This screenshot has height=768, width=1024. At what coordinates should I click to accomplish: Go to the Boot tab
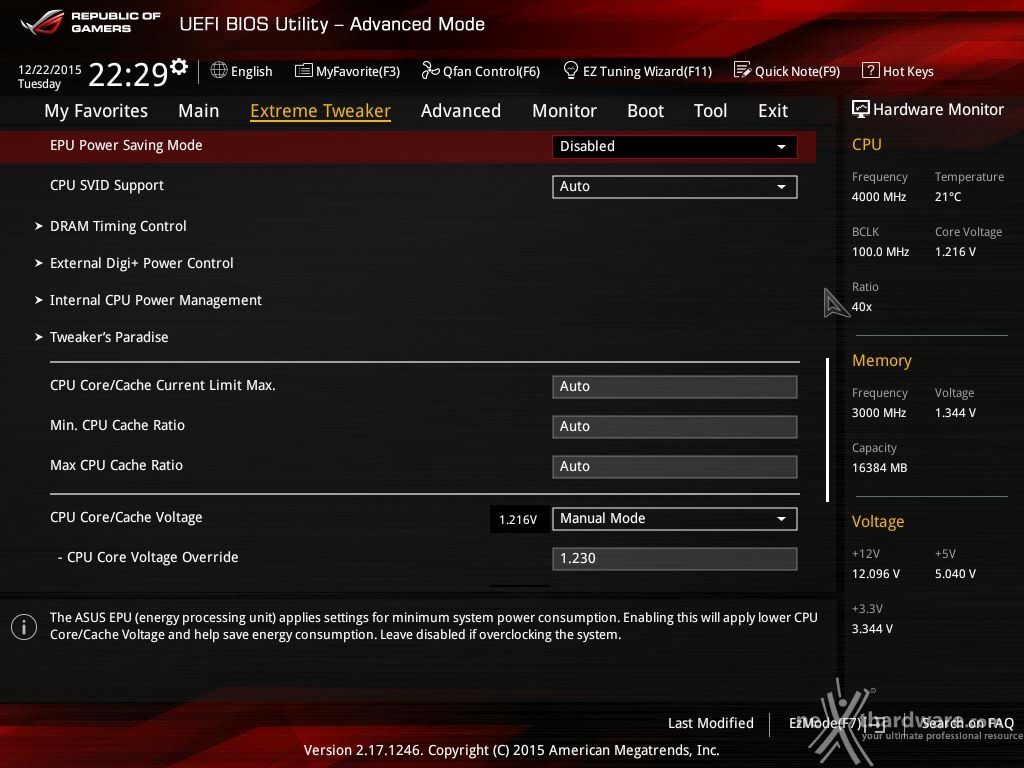645,111
